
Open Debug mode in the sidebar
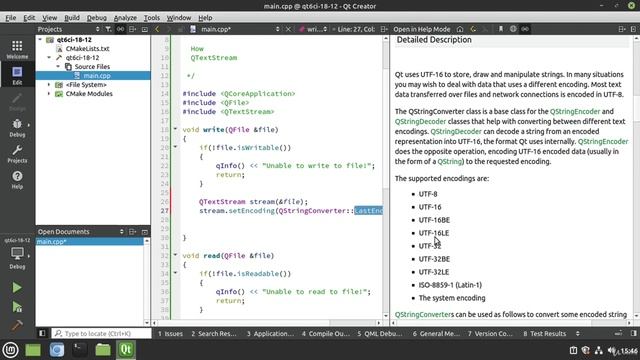coord(17,128)
